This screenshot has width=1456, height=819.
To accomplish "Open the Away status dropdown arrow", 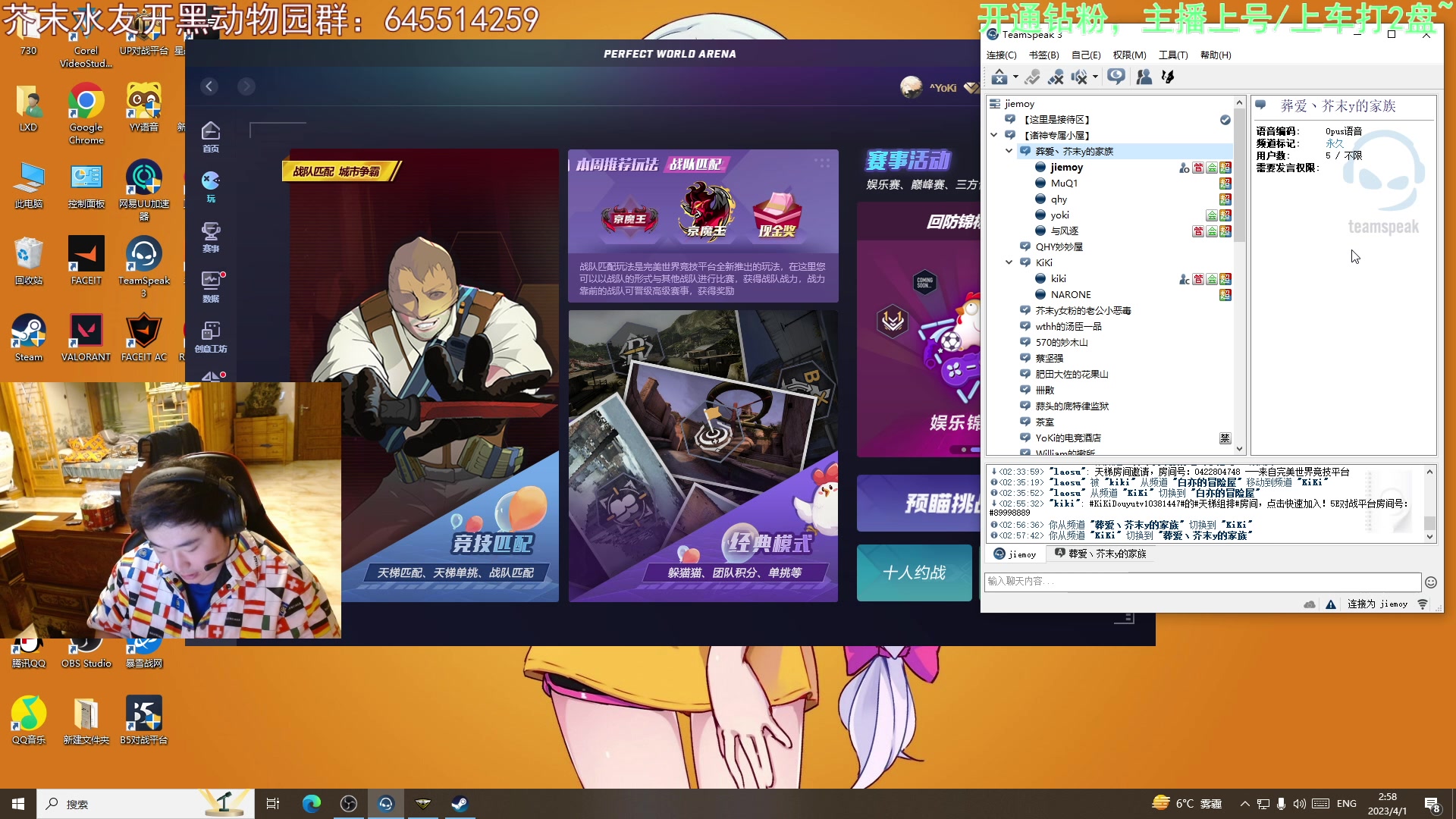I will [x=1015, y=77].
